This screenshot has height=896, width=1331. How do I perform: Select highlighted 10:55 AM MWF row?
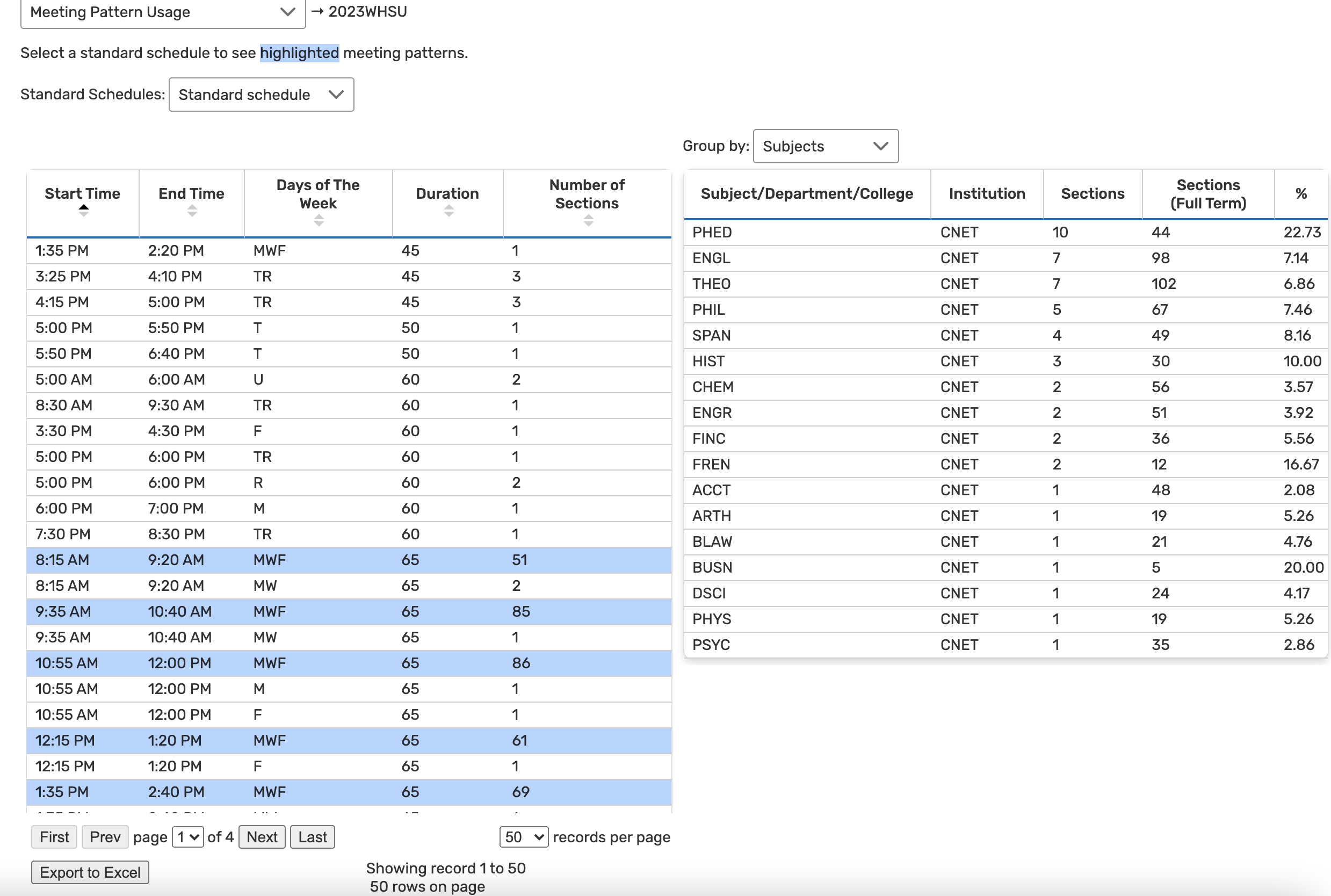pos(349,663)
